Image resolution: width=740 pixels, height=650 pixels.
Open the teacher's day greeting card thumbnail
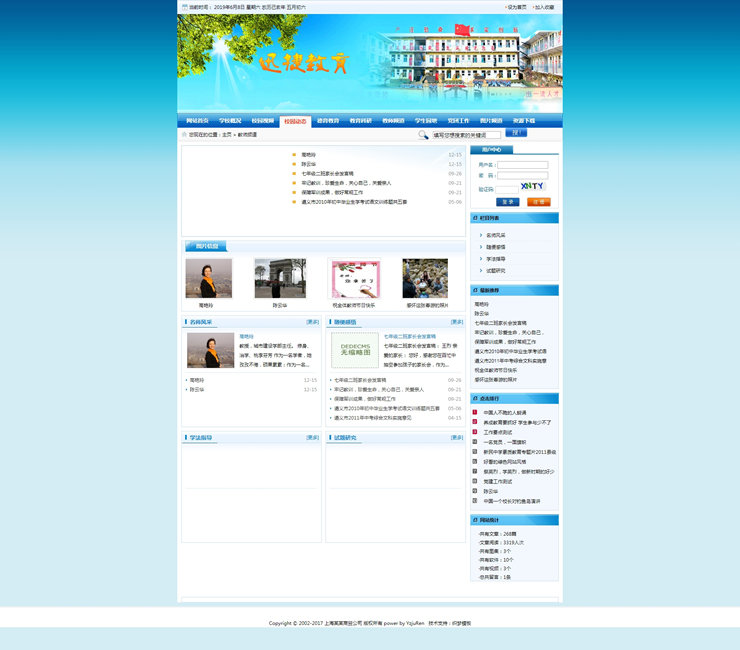355,278
